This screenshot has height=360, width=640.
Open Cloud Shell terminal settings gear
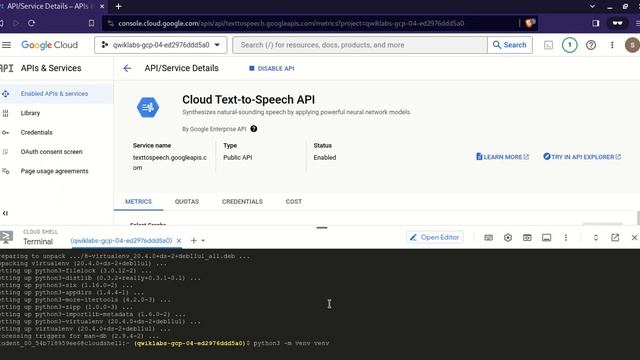[x=508, y=238]
